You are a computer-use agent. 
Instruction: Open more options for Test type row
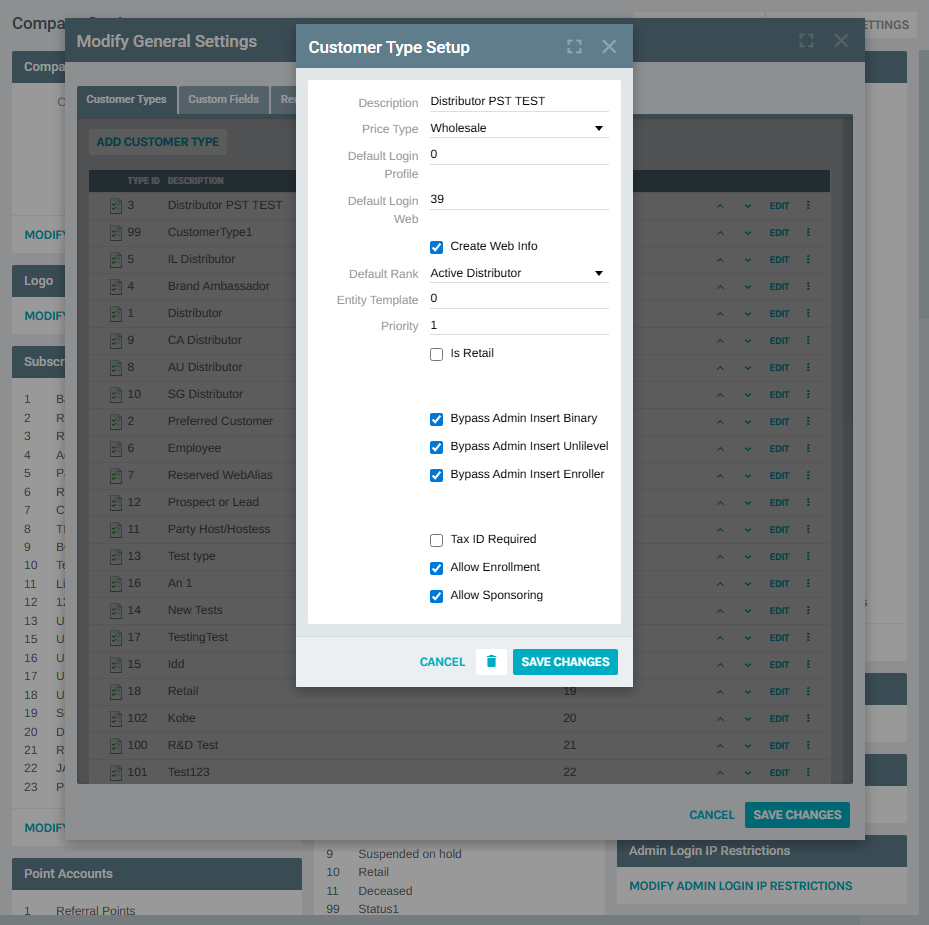[x=808, y=556]
